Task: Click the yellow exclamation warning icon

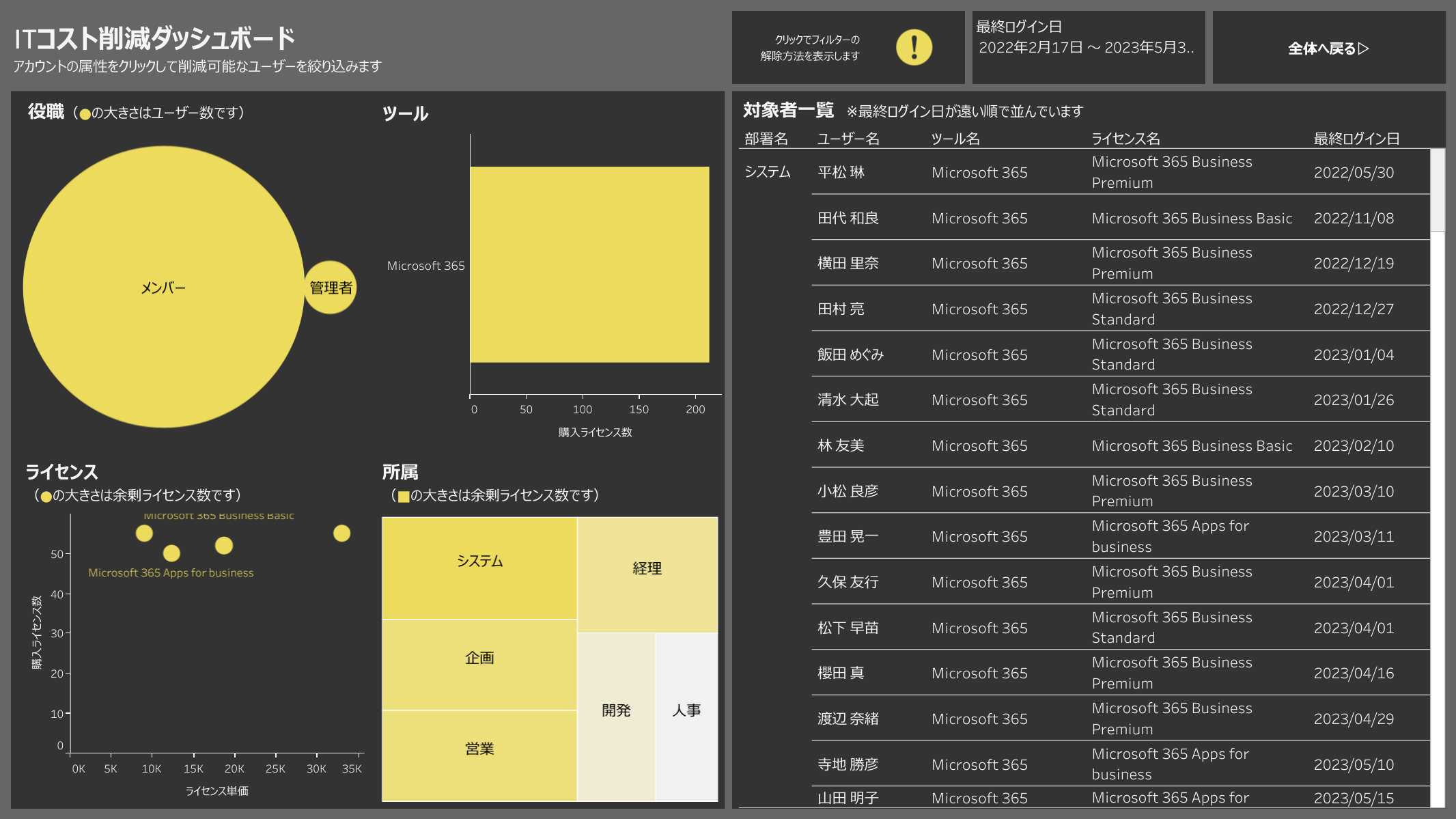Action: (914, 48)
